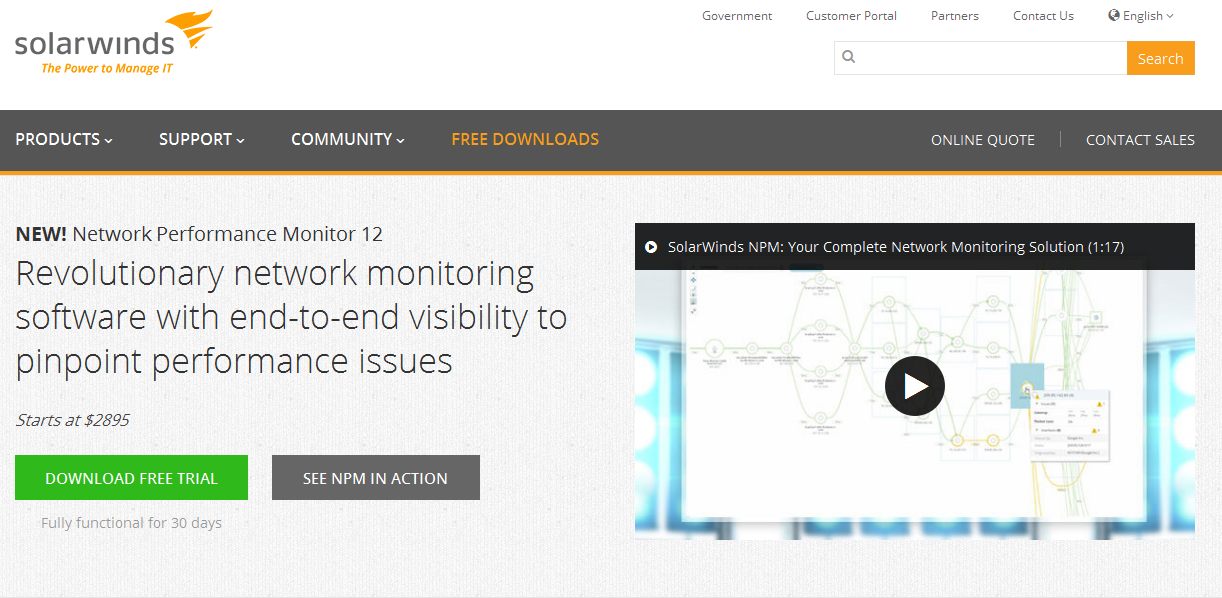The image size is (1222, 598).
Task: Click the green DOWNLOAD FREE TRIAL button
Action: 131,478
